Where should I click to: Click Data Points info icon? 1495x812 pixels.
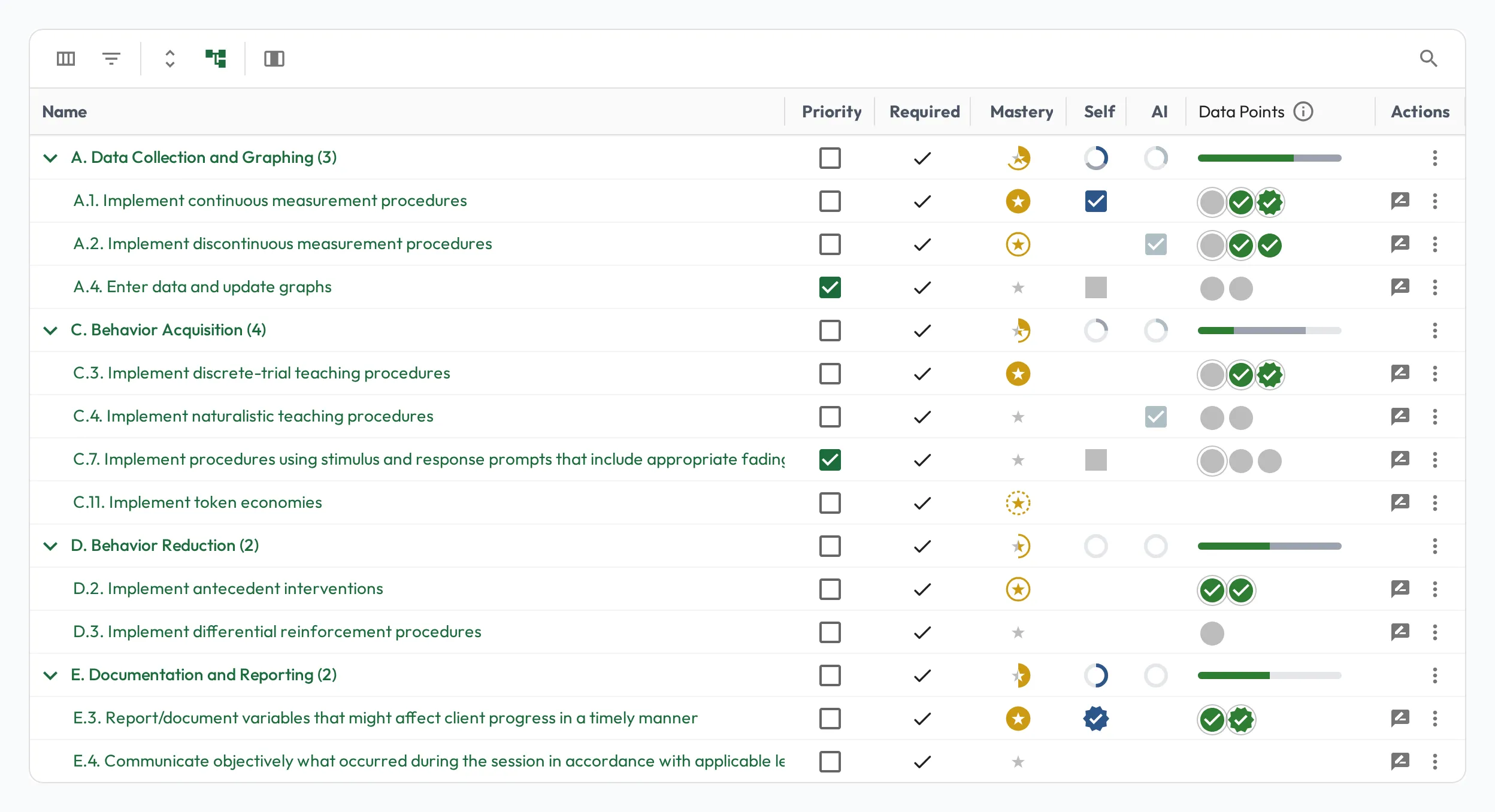click(1303, 111)
